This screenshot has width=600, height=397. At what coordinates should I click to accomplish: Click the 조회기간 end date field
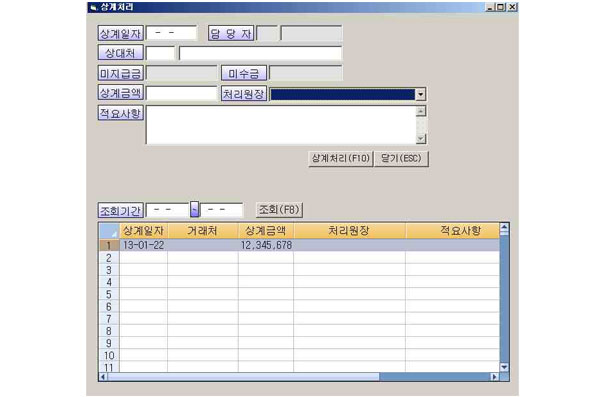pos(222,210)
